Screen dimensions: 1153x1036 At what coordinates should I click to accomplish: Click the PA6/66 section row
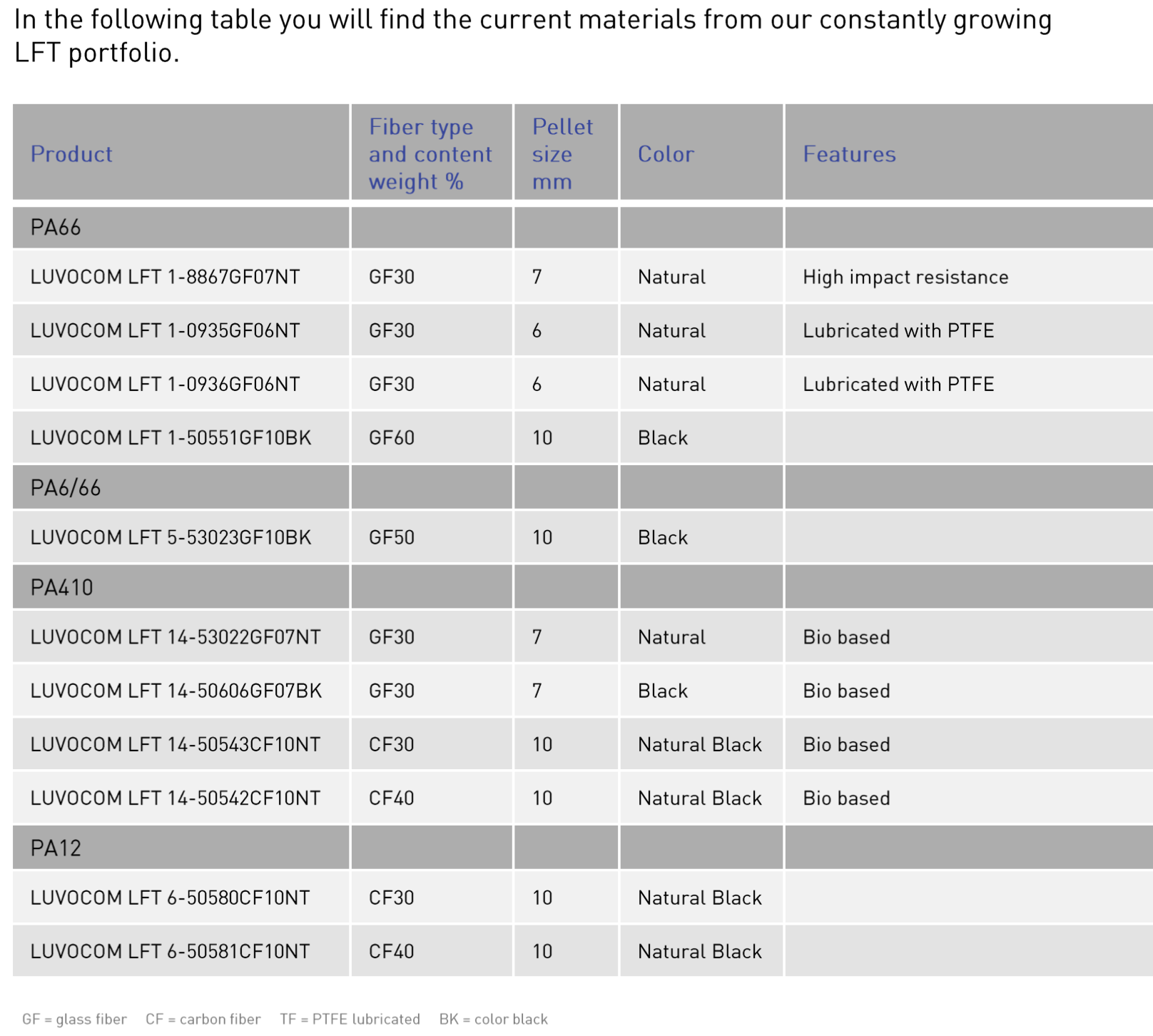582,488
